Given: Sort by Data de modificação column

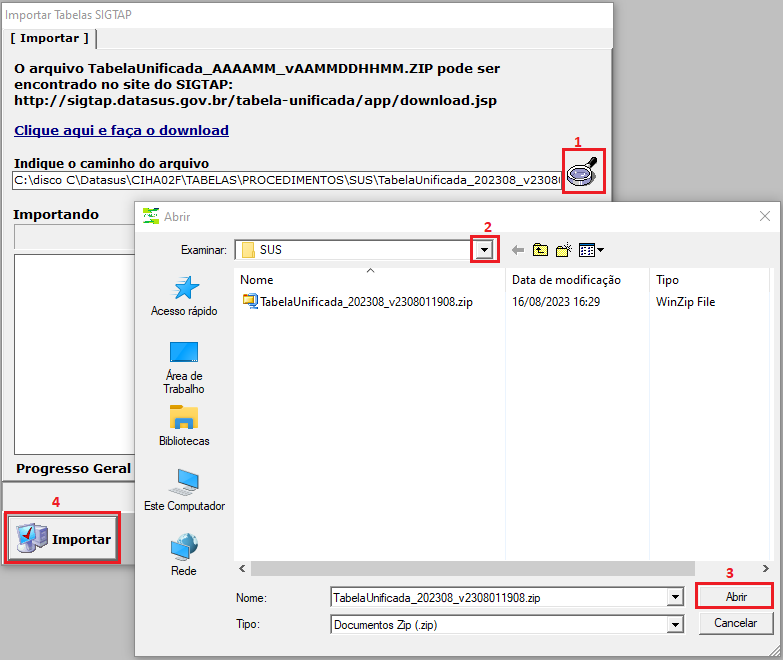Looking at the screenshot, I should [x=566, y=280].
